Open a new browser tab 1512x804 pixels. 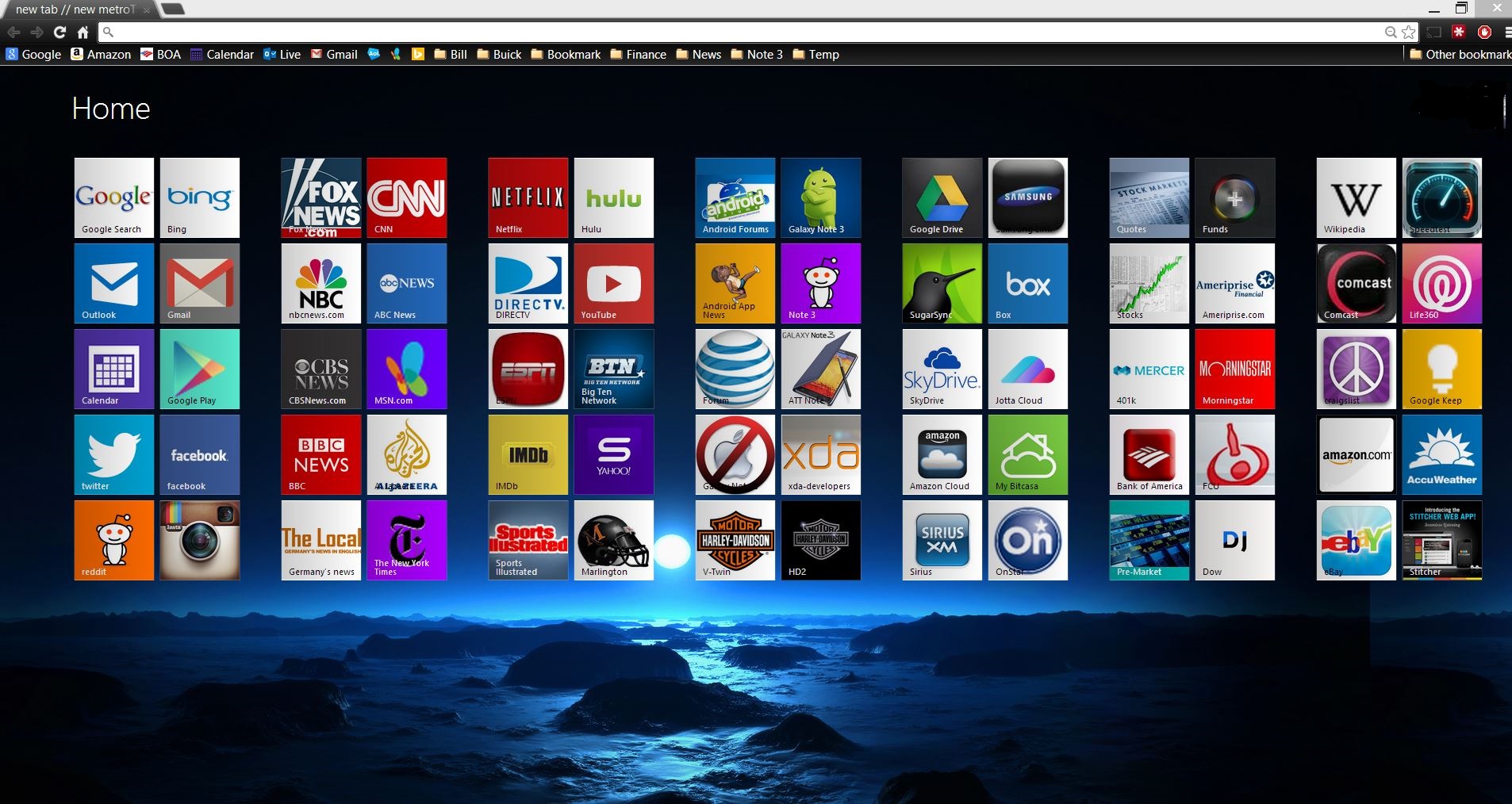173,10
